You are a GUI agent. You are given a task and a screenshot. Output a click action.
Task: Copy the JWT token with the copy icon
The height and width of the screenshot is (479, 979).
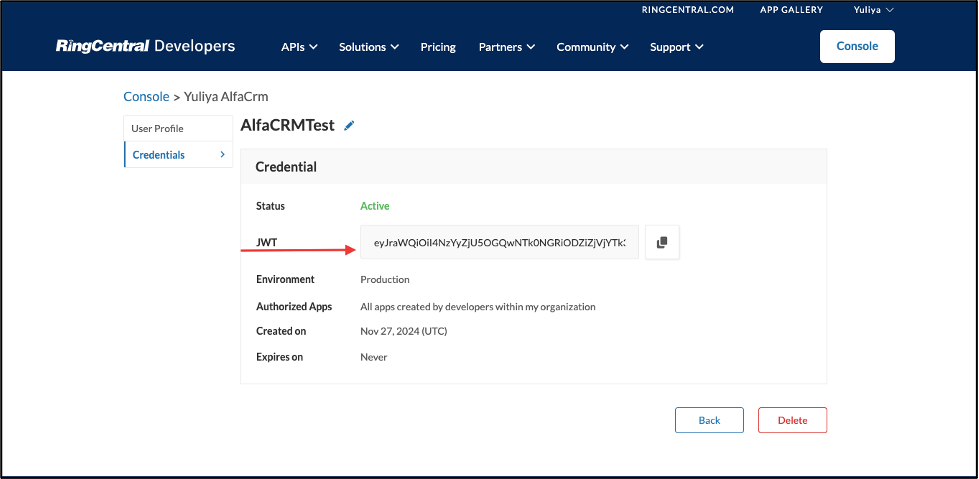[662, 242]
